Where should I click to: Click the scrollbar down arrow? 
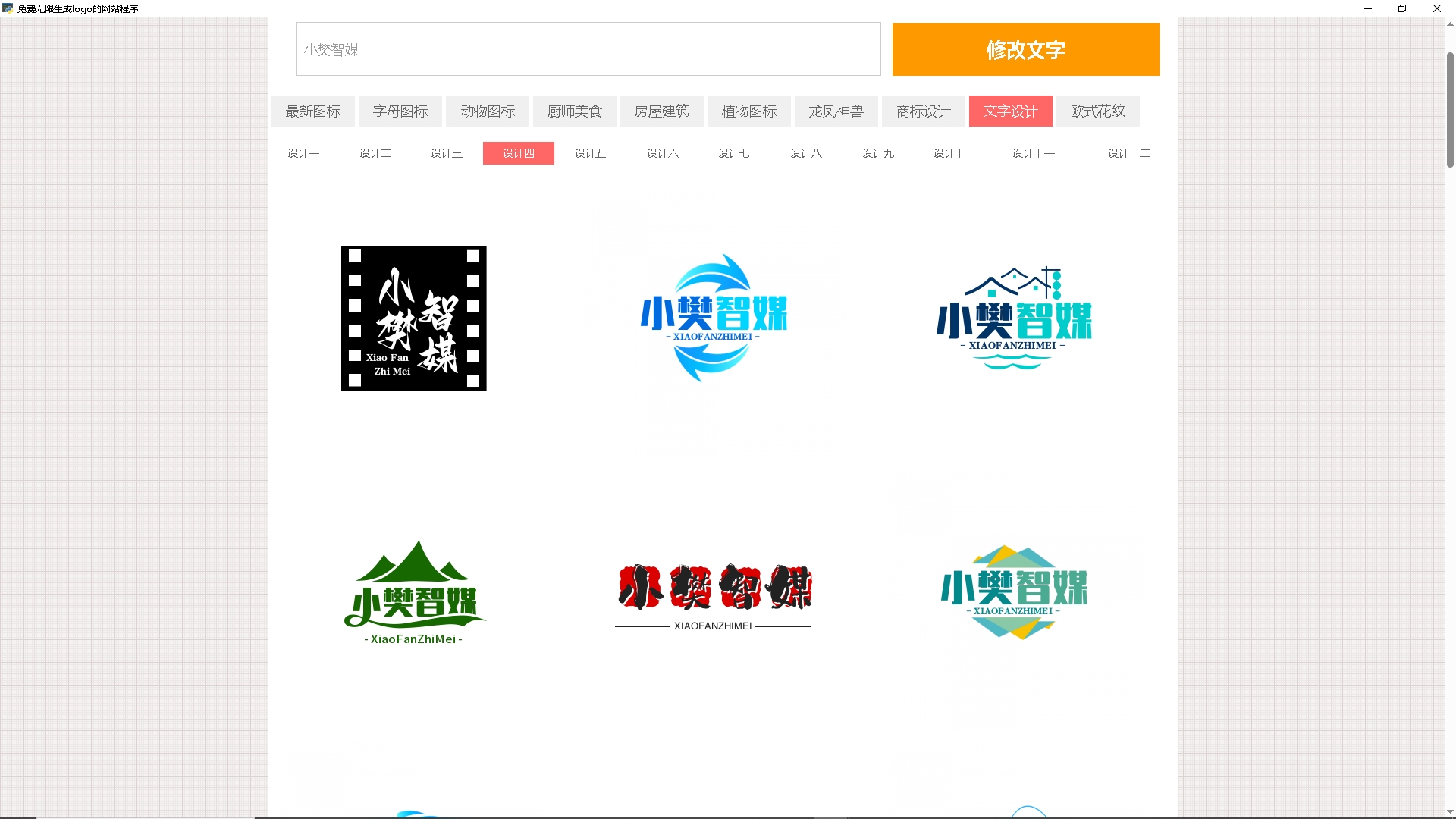tap(1450, 812)
